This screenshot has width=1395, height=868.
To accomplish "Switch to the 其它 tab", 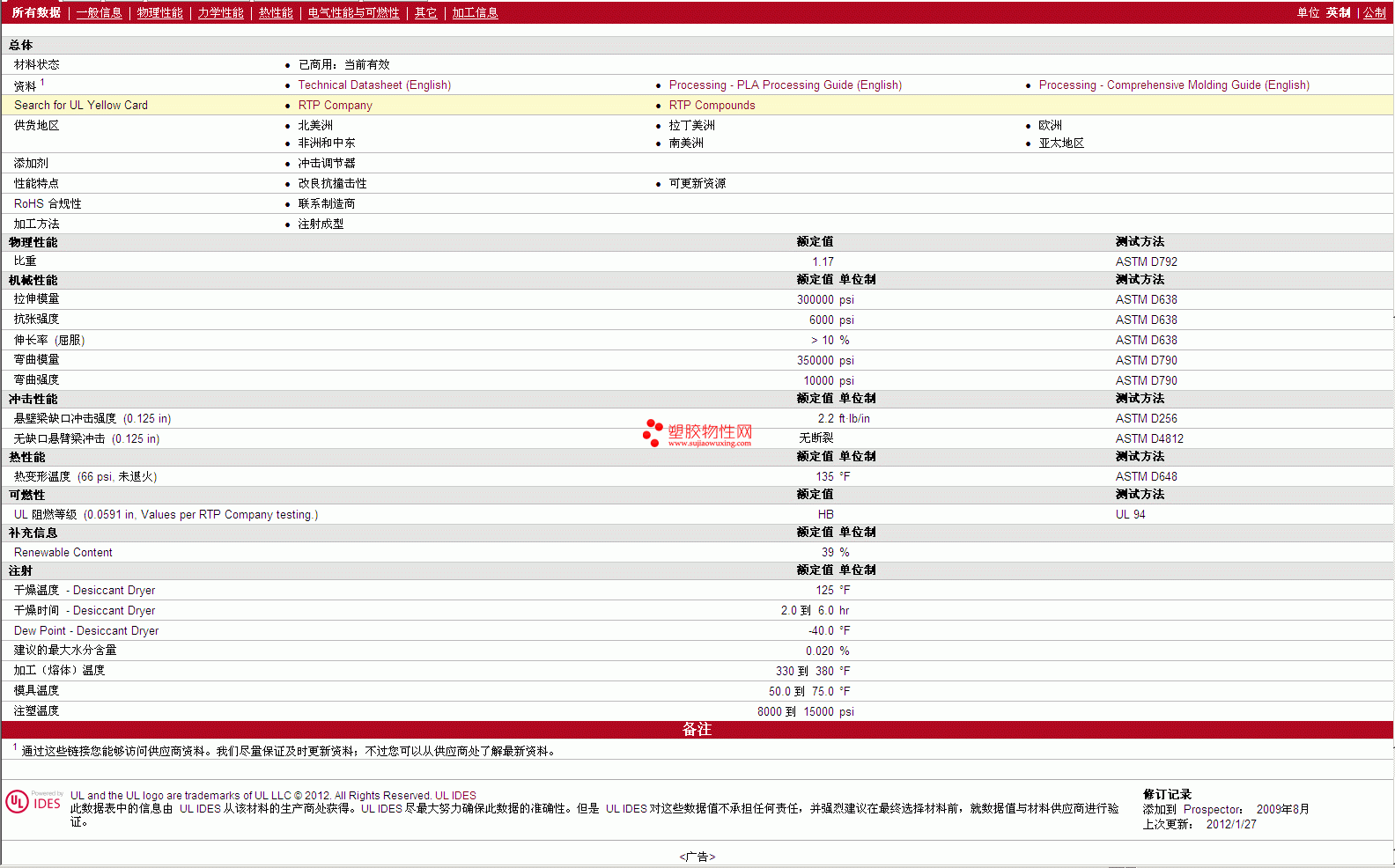I will pos(425,13).
